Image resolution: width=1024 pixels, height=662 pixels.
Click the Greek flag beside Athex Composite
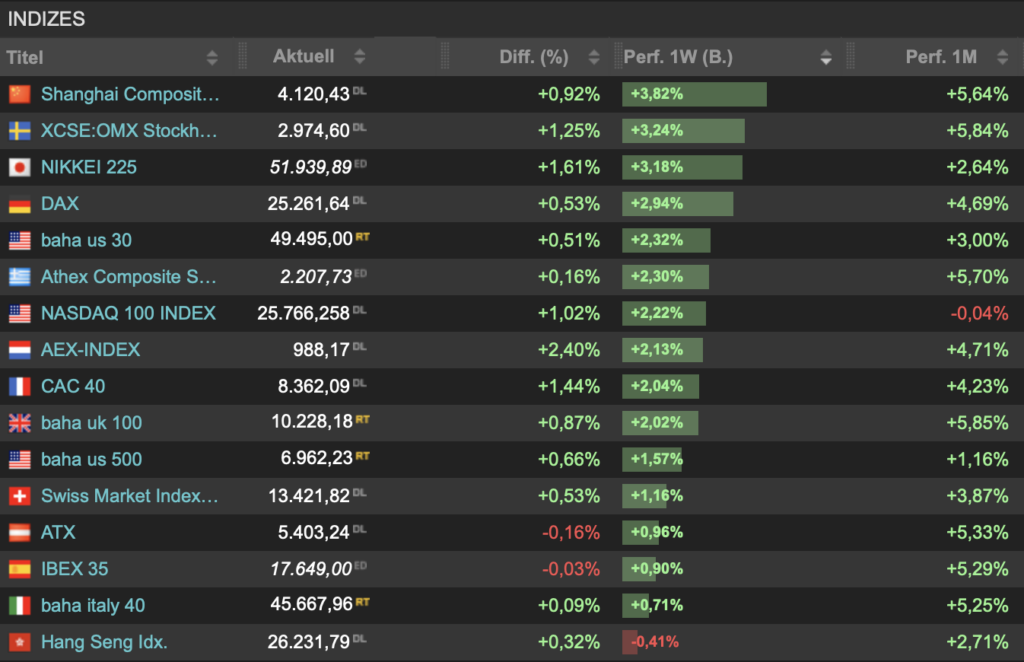19,277
